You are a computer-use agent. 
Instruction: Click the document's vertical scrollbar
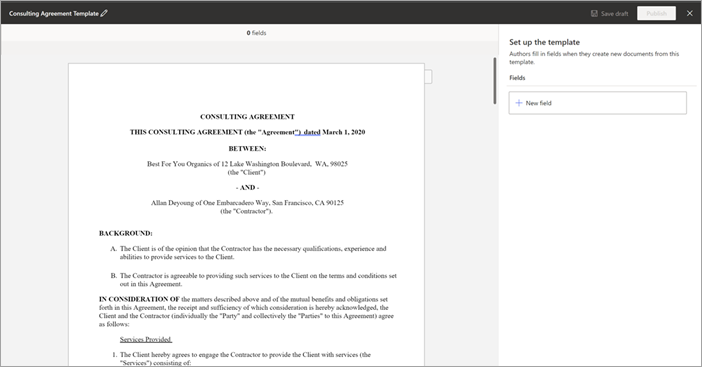(x=495, y=81)
